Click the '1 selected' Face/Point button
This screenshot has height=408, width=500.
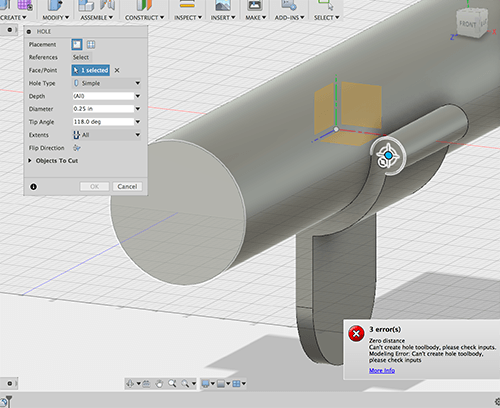tap(91, 70)
